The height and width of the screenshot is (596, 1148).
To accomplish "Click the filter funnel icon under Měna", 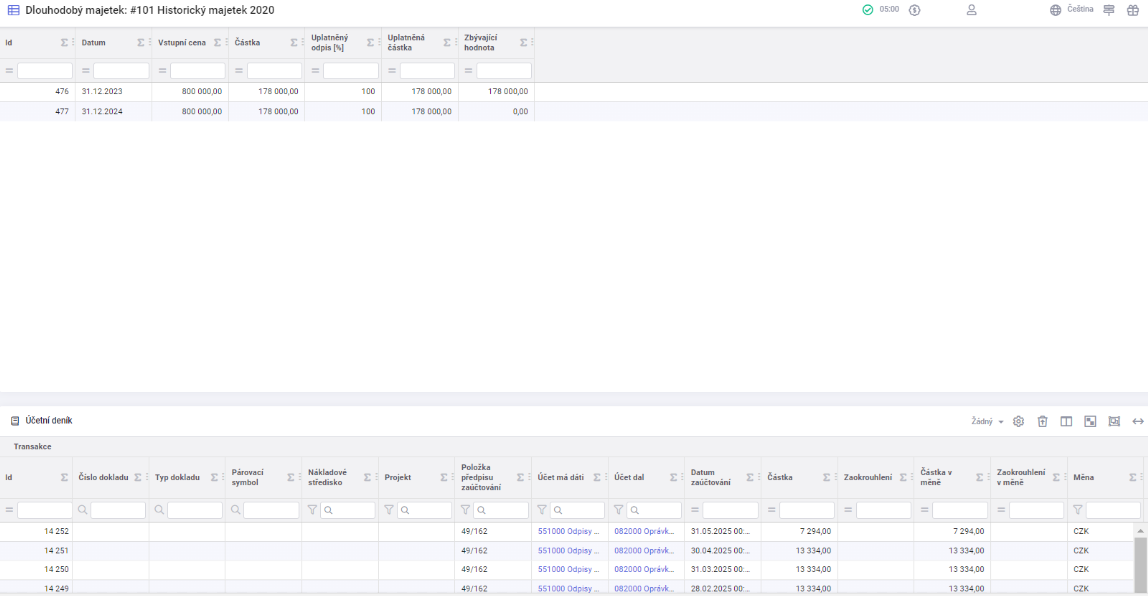I will 1078,510.
